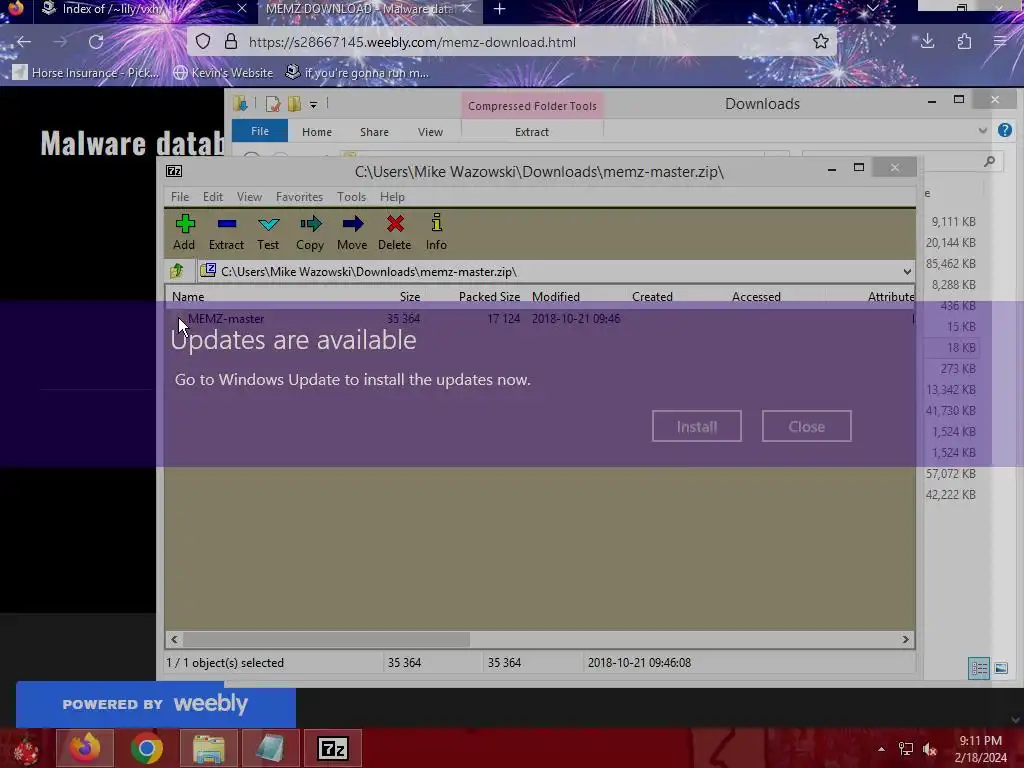Run the Test tool in 7-Zip
Viewport: 1024px width, 768px height.
pyautogui.click(x=268, y=232)
